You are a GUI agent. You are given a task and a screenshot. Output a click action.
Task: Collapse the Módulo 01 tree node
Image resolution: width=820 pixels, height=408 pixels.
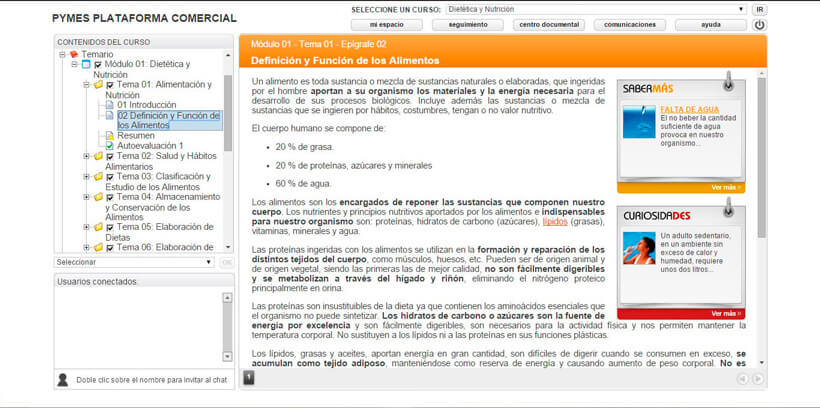coord(74,64)
